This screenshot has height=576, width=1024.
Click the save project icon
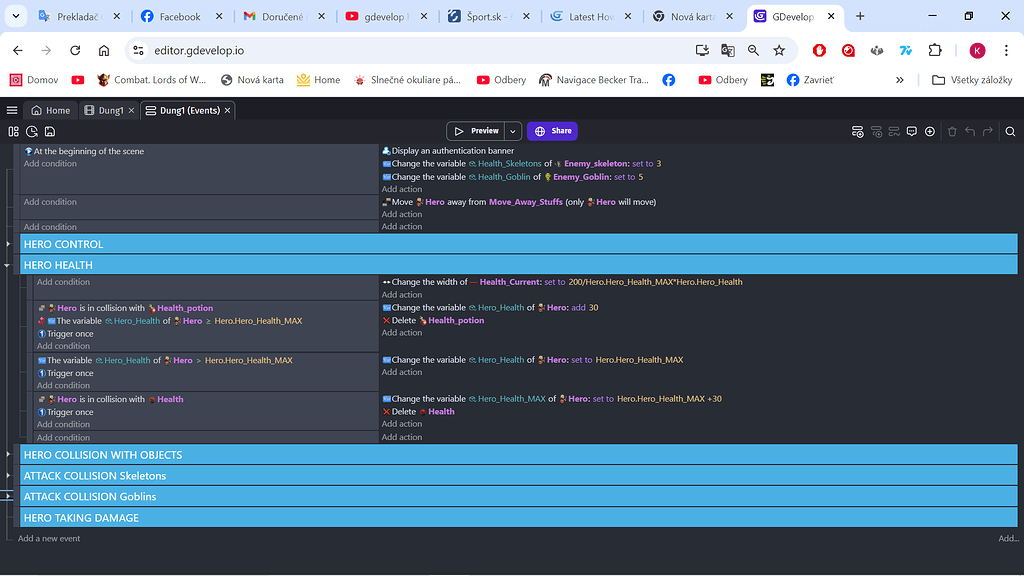(x=50, y=131)
